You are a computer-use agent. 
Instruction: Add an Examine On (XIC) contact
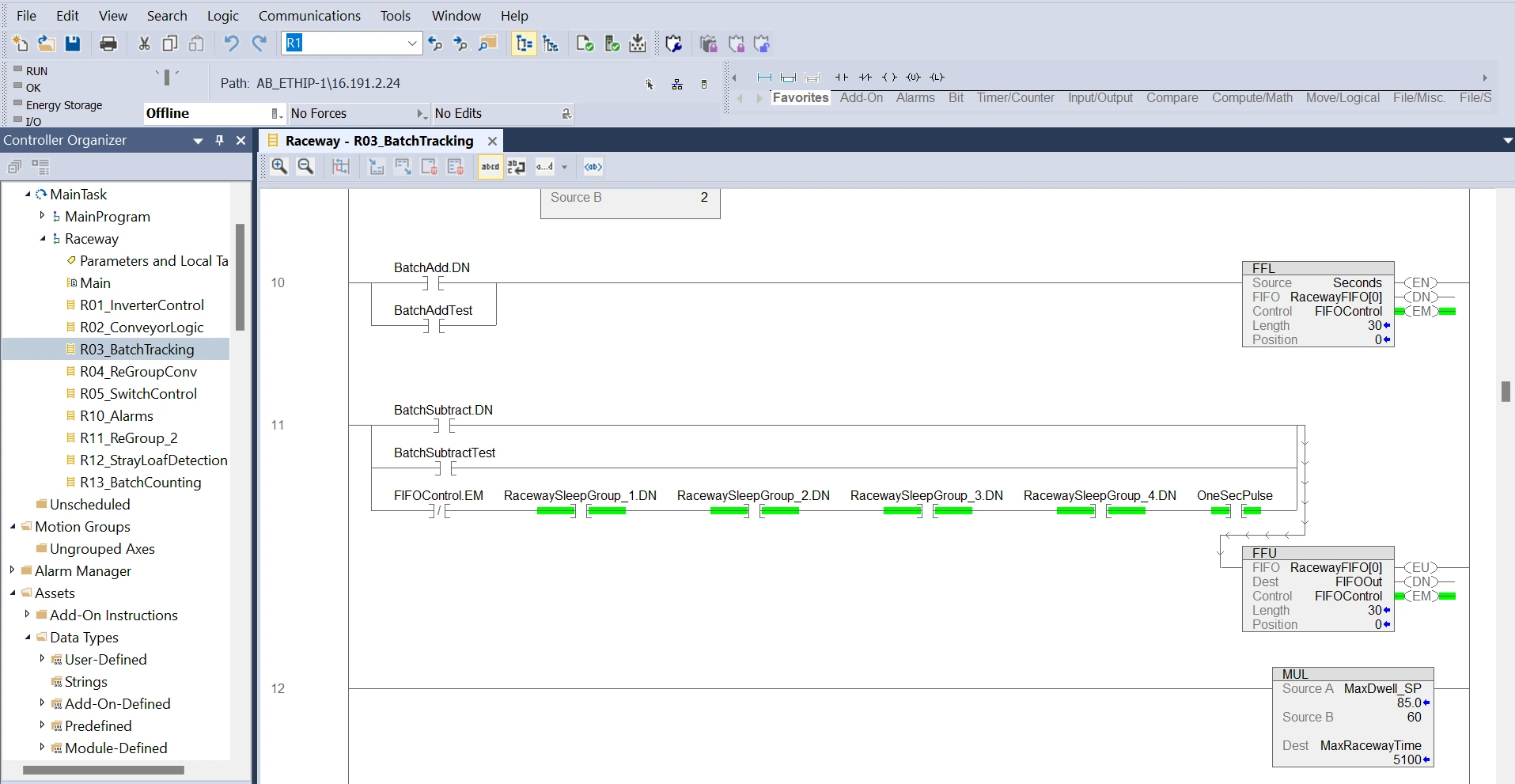coord(842,77)
